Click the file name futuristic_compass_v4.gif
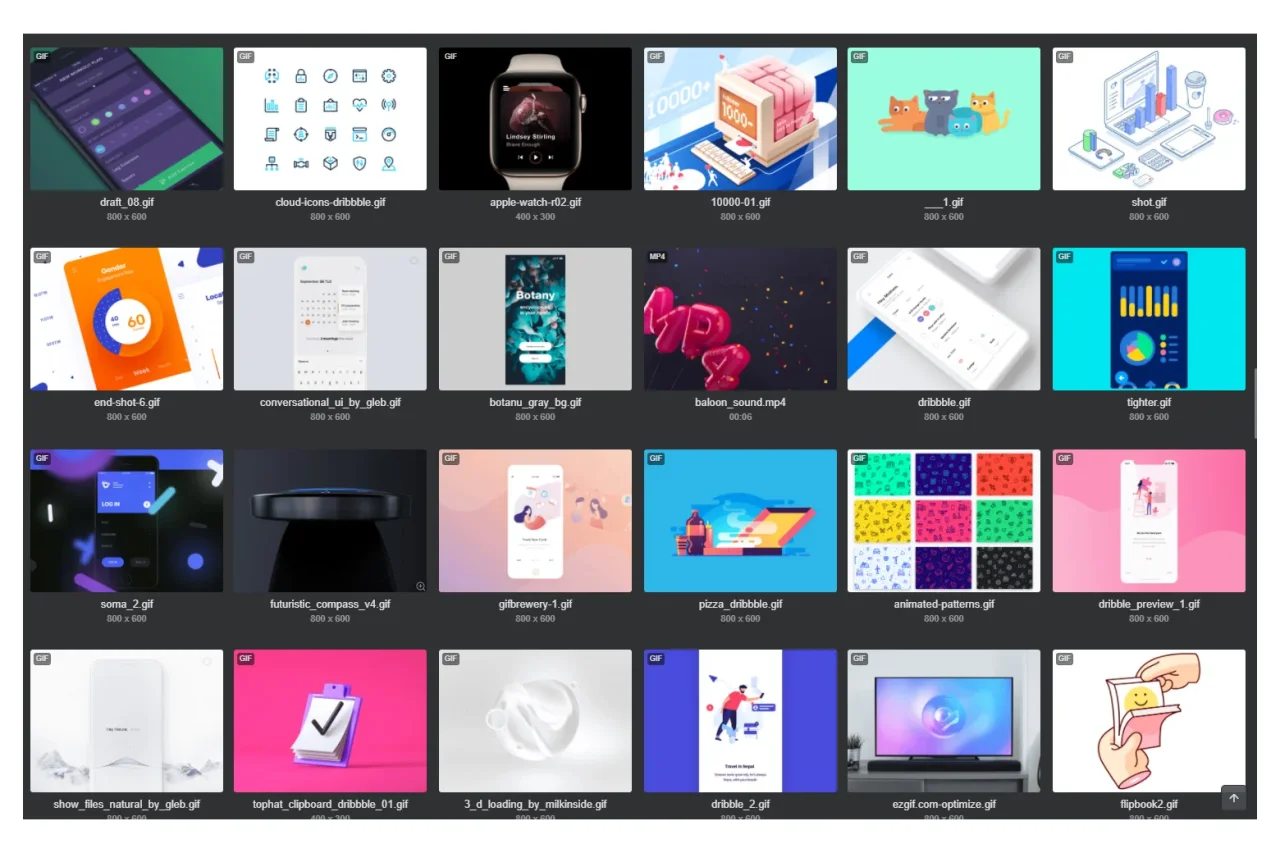The height and width of the screenshot is (853, 1280). click(x=330, y=604)
